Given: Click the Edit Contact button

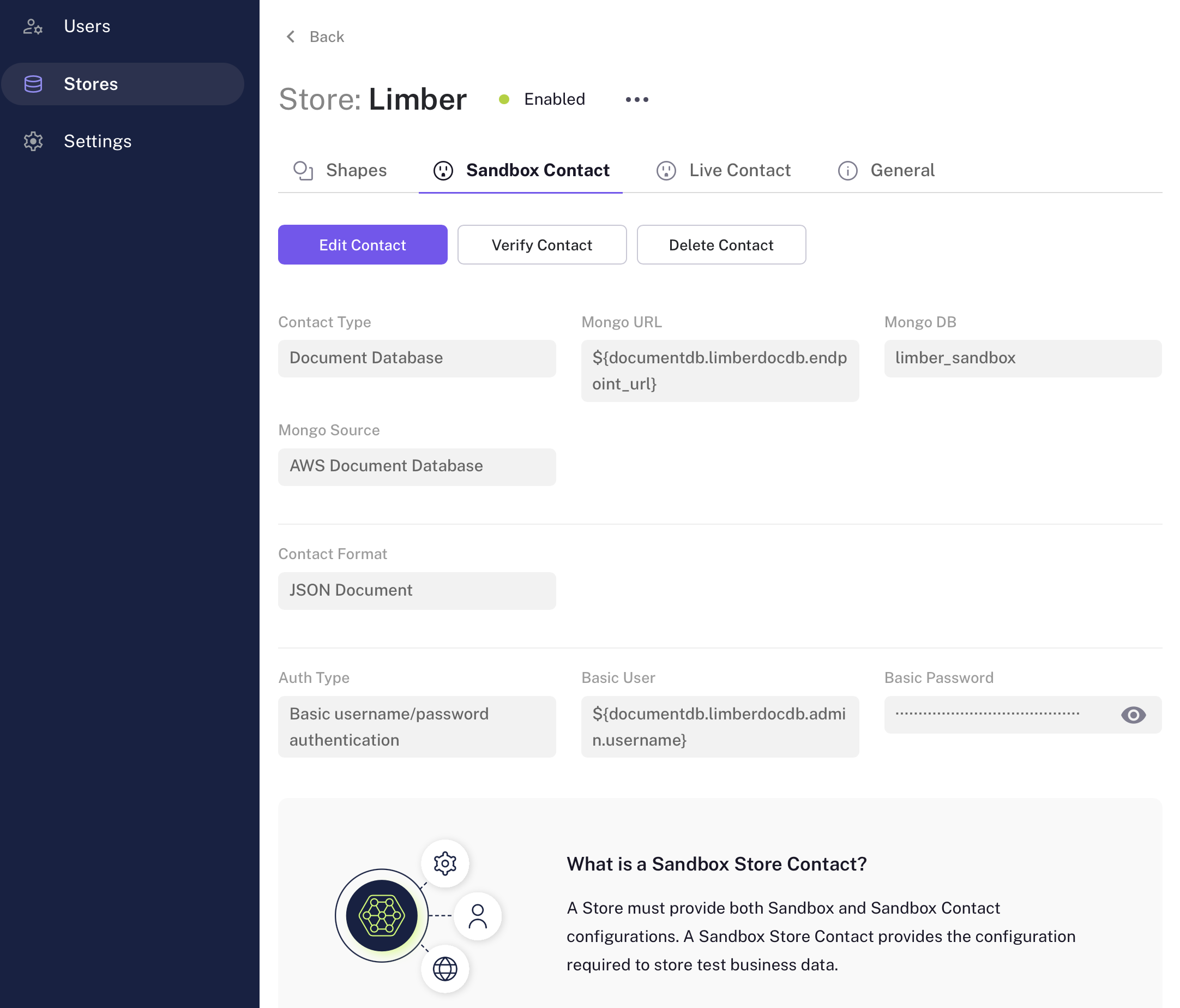Looking at the screenshot, I should pyautogui.click(x=363, y=245).
